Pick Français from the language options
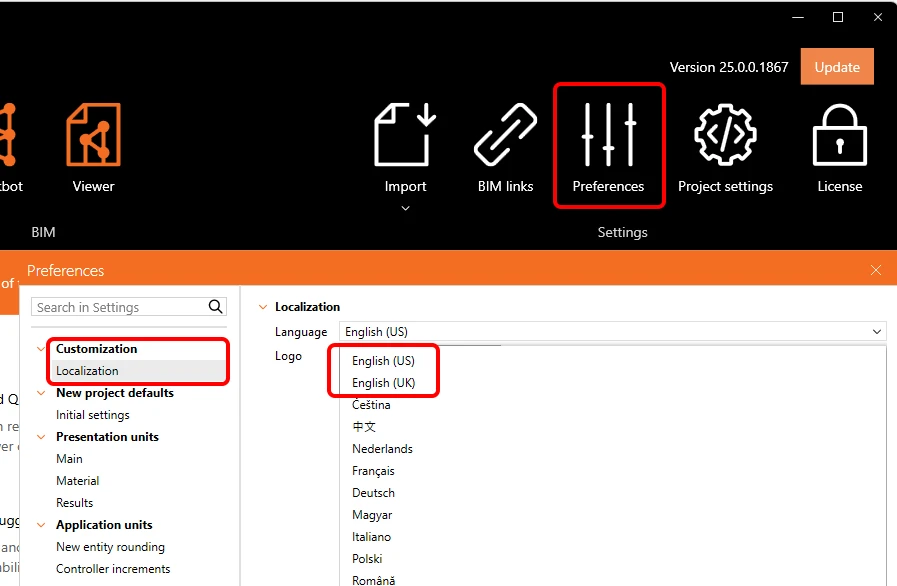Viewport: 897px width, 586px height. 373,471
